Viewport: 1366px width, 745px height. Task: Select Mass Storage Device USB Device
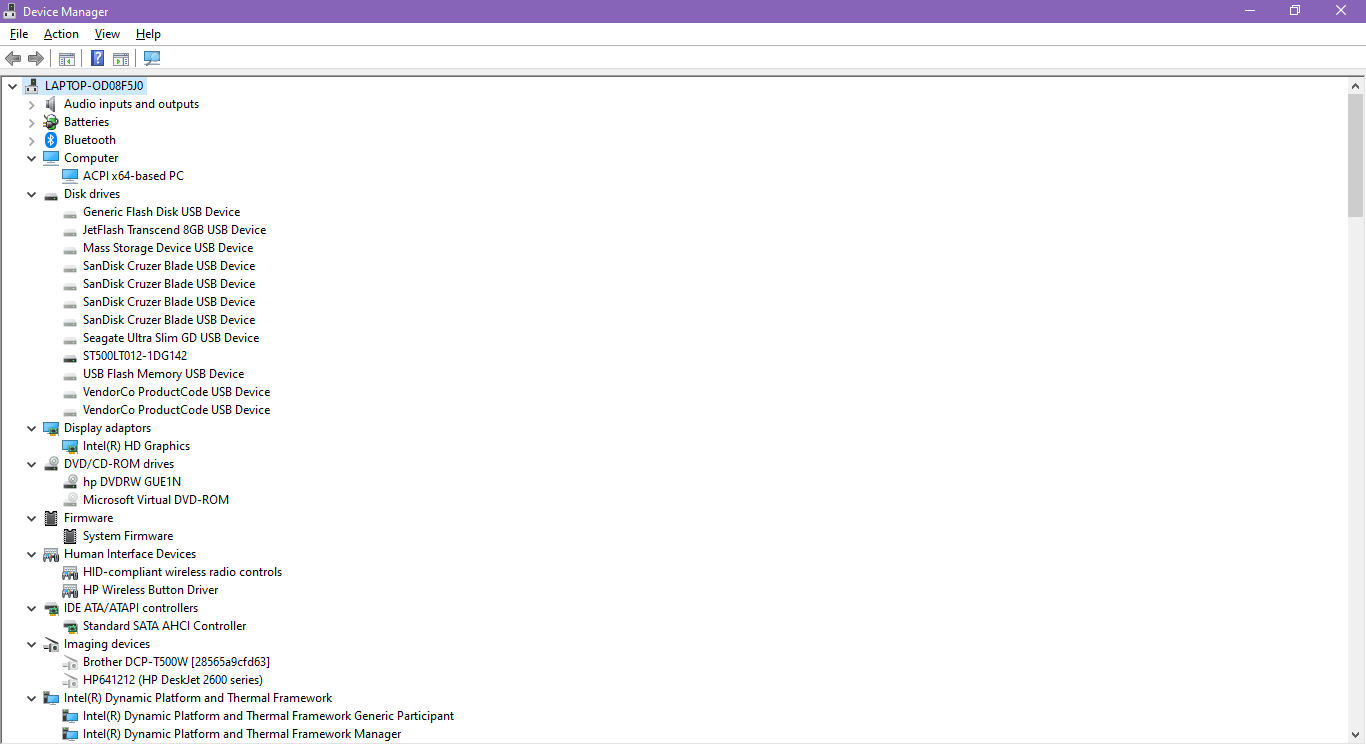tap(168, 248)
